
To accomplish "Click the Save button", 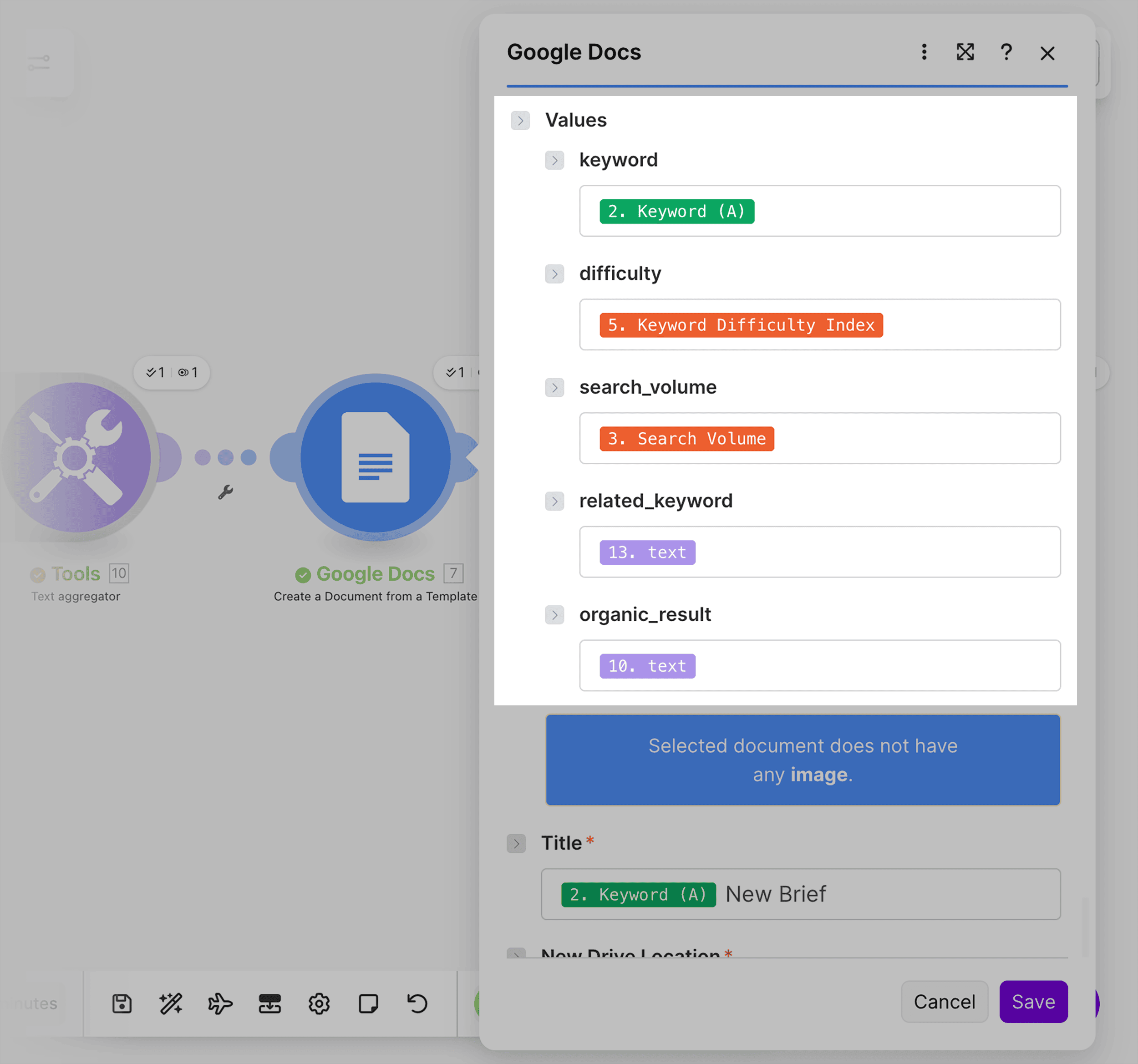I will pos(1033,1002).
